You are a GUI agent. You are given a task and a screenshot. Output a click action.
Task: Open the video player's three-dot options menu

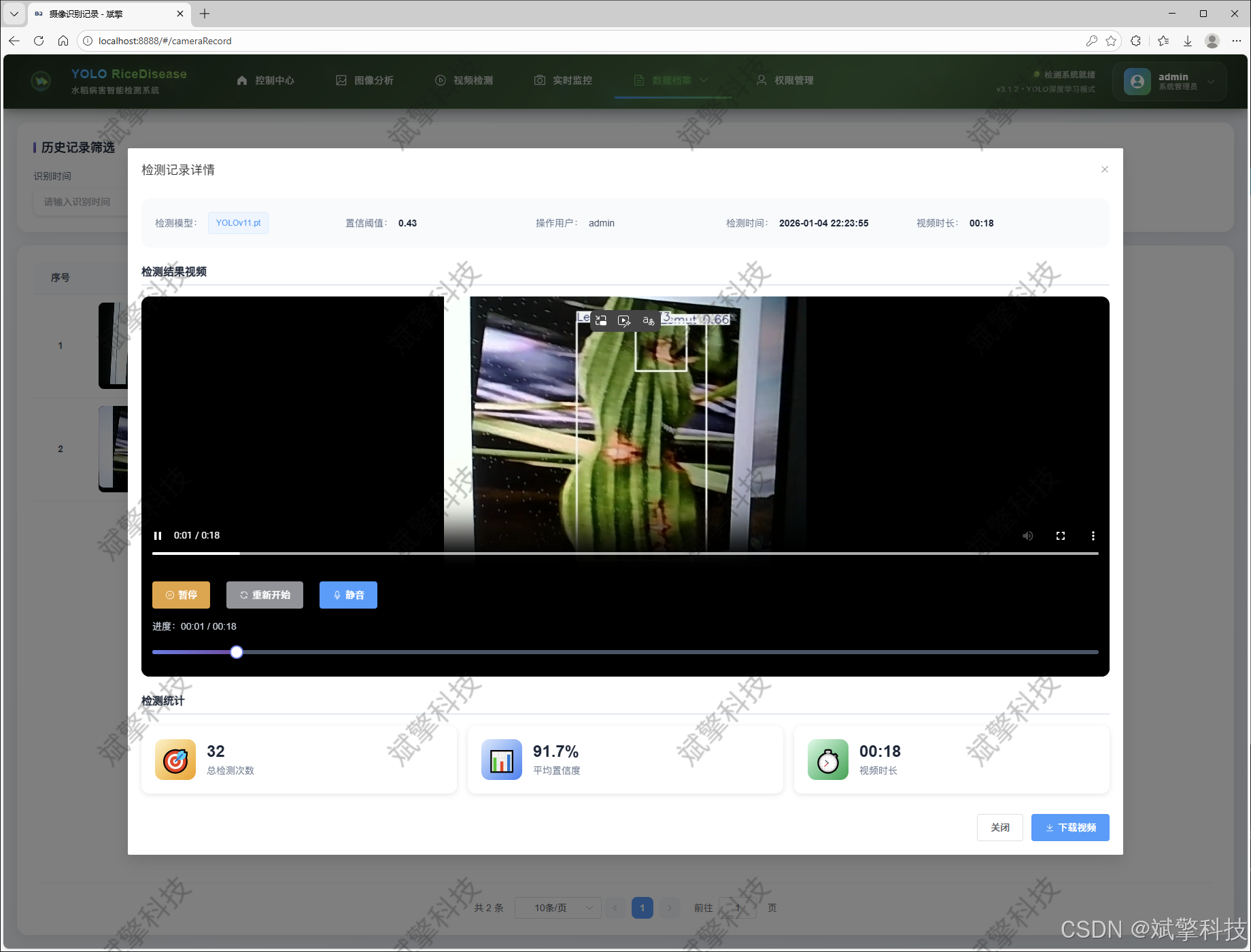coord(1093,536)
